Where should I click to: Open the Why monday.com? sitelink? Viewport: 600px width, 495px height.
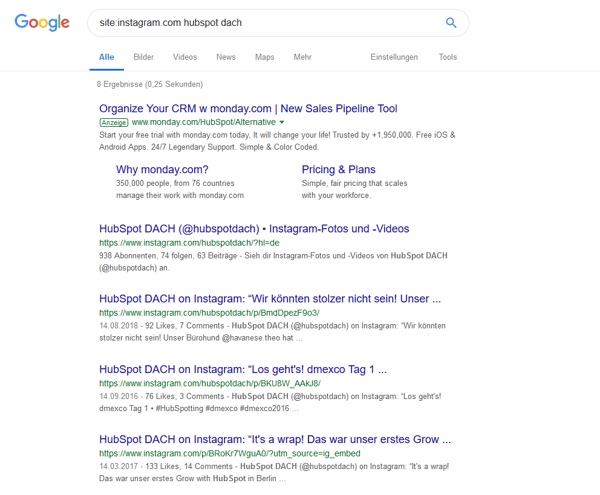point(162,169)
